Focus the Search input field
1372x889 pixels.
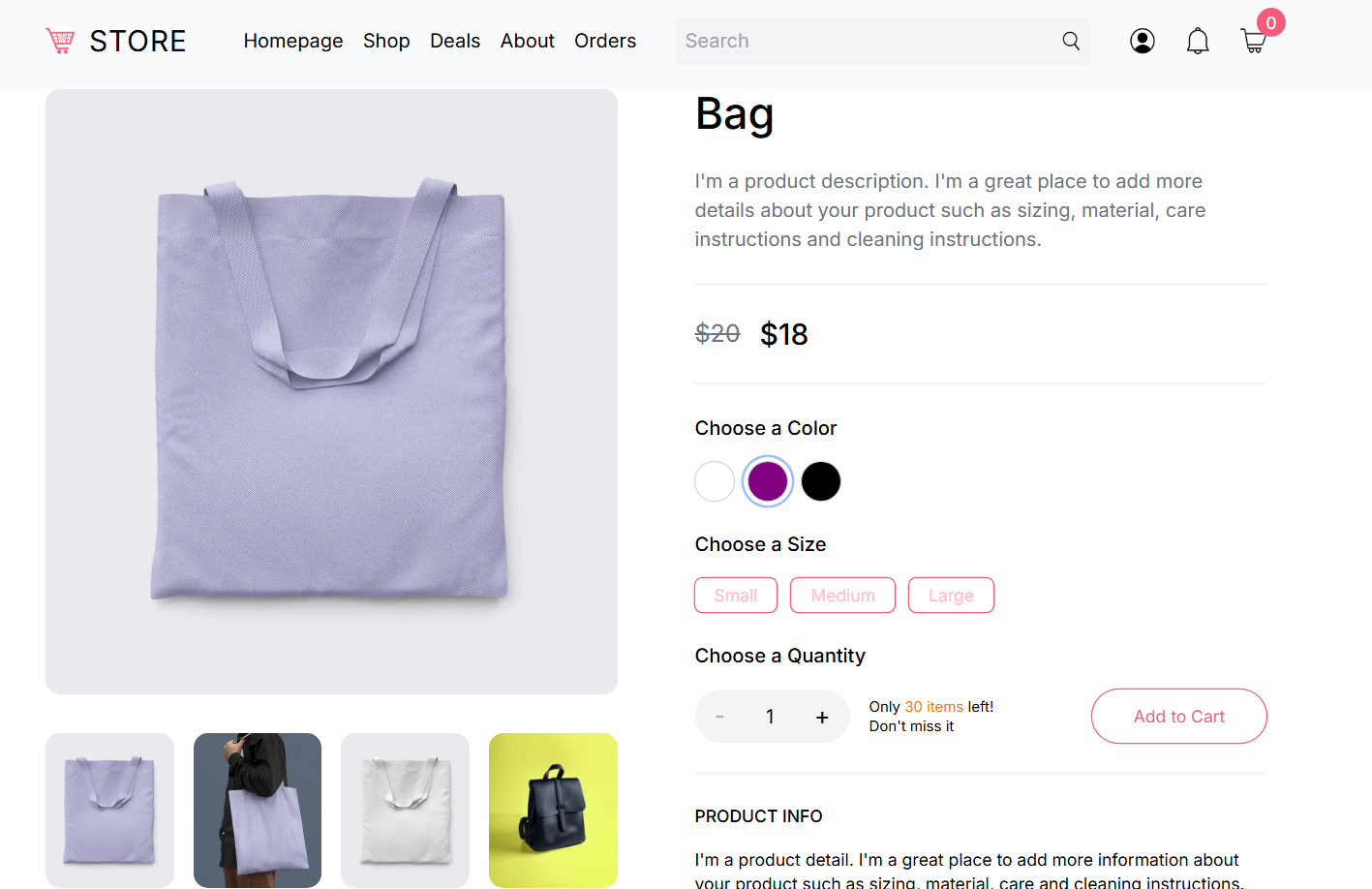[x=867, y=41]
